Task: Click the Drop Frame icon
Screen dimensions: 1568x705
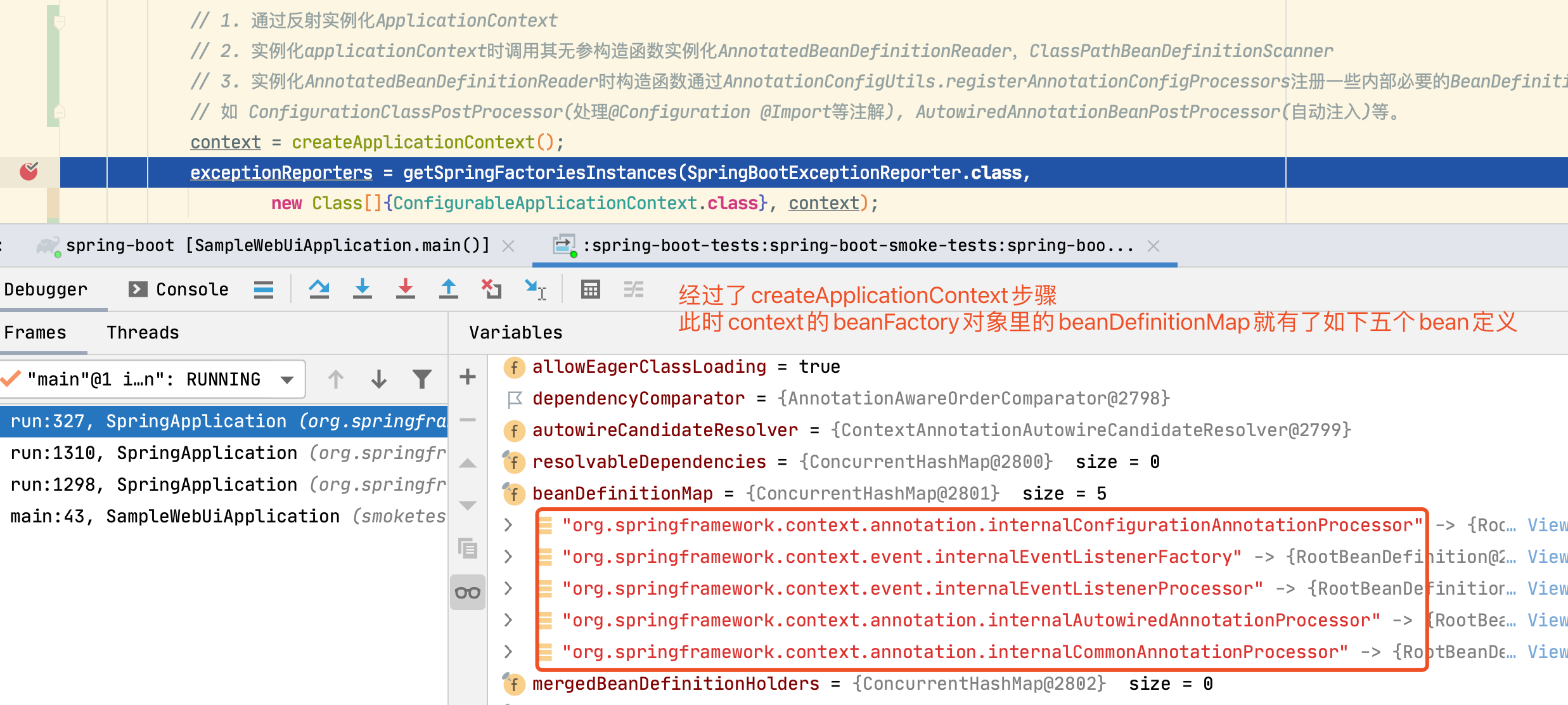Action: [x=491, y=289]
